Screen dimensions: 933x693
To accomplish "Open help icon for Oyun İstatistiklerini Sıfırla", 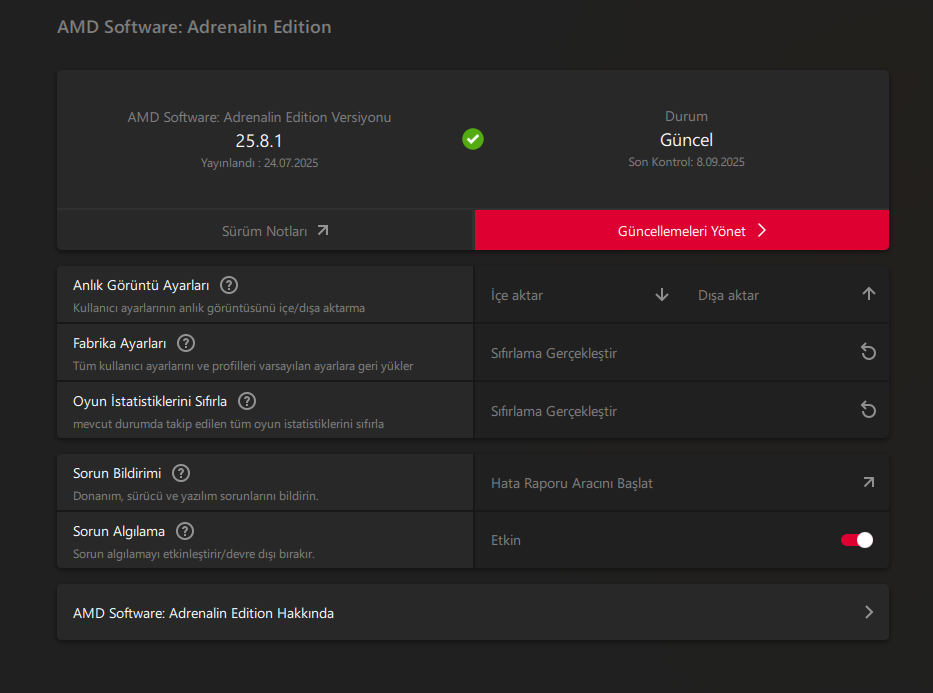I will pyautogui.click(x=247, y=401).
